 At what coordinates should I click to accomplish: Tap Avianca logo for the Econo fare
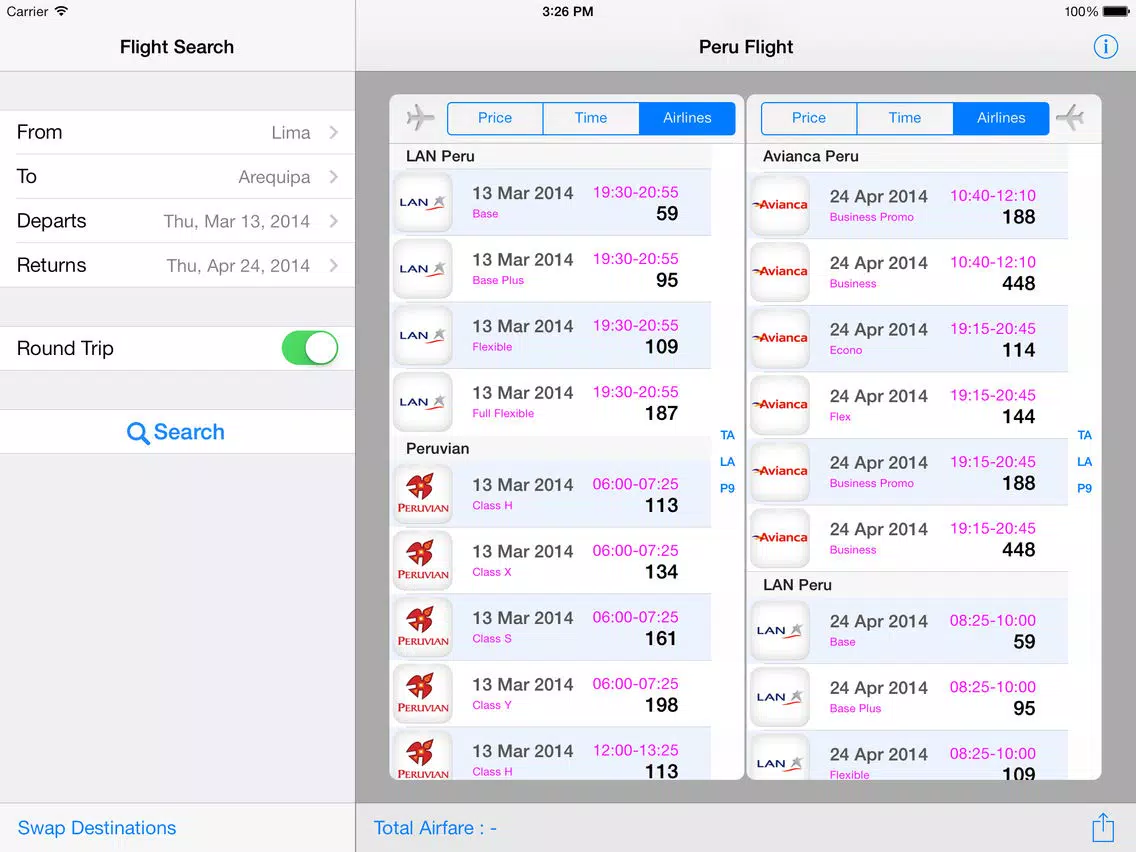click(x=780, y=338)
